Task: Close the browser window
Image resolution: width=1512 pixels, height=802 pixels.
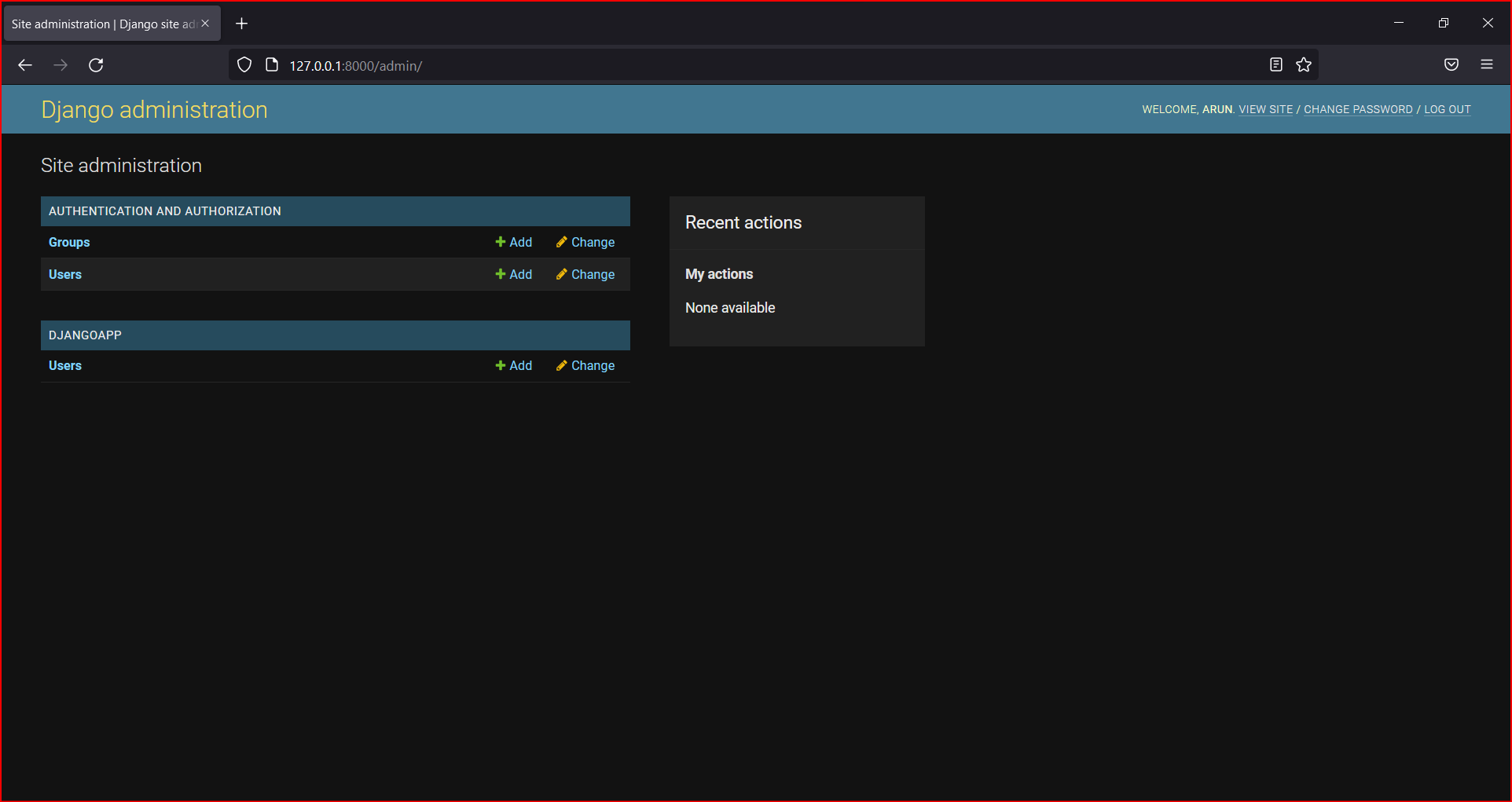Action: click(1488, 23)
